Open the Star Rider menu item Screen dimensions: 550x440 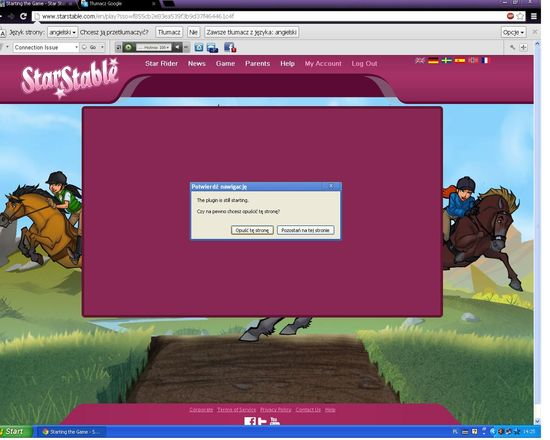coord(161,64)
